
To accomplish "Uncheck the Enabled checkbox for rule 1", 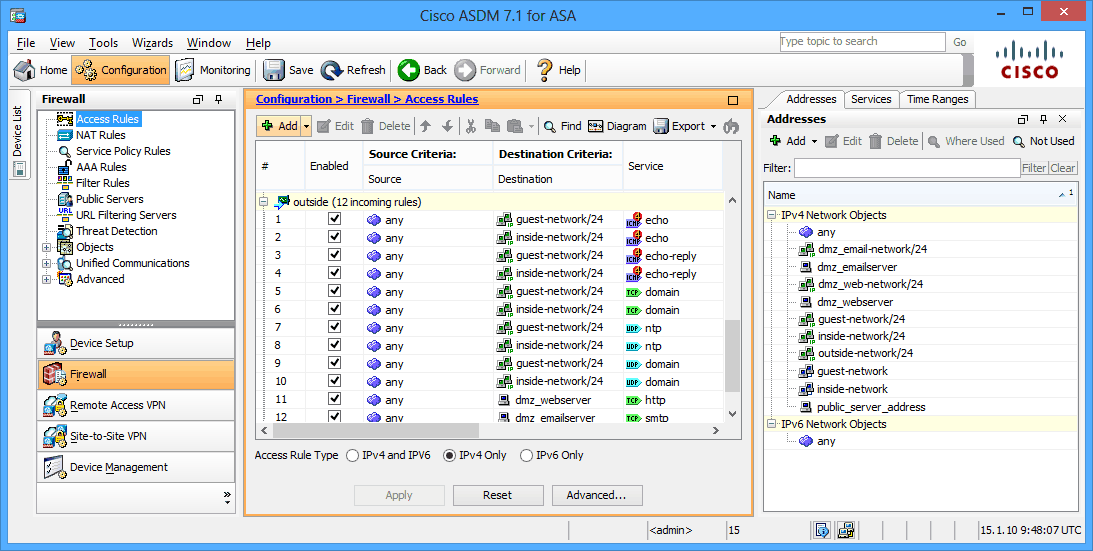I will coord(335,219).
